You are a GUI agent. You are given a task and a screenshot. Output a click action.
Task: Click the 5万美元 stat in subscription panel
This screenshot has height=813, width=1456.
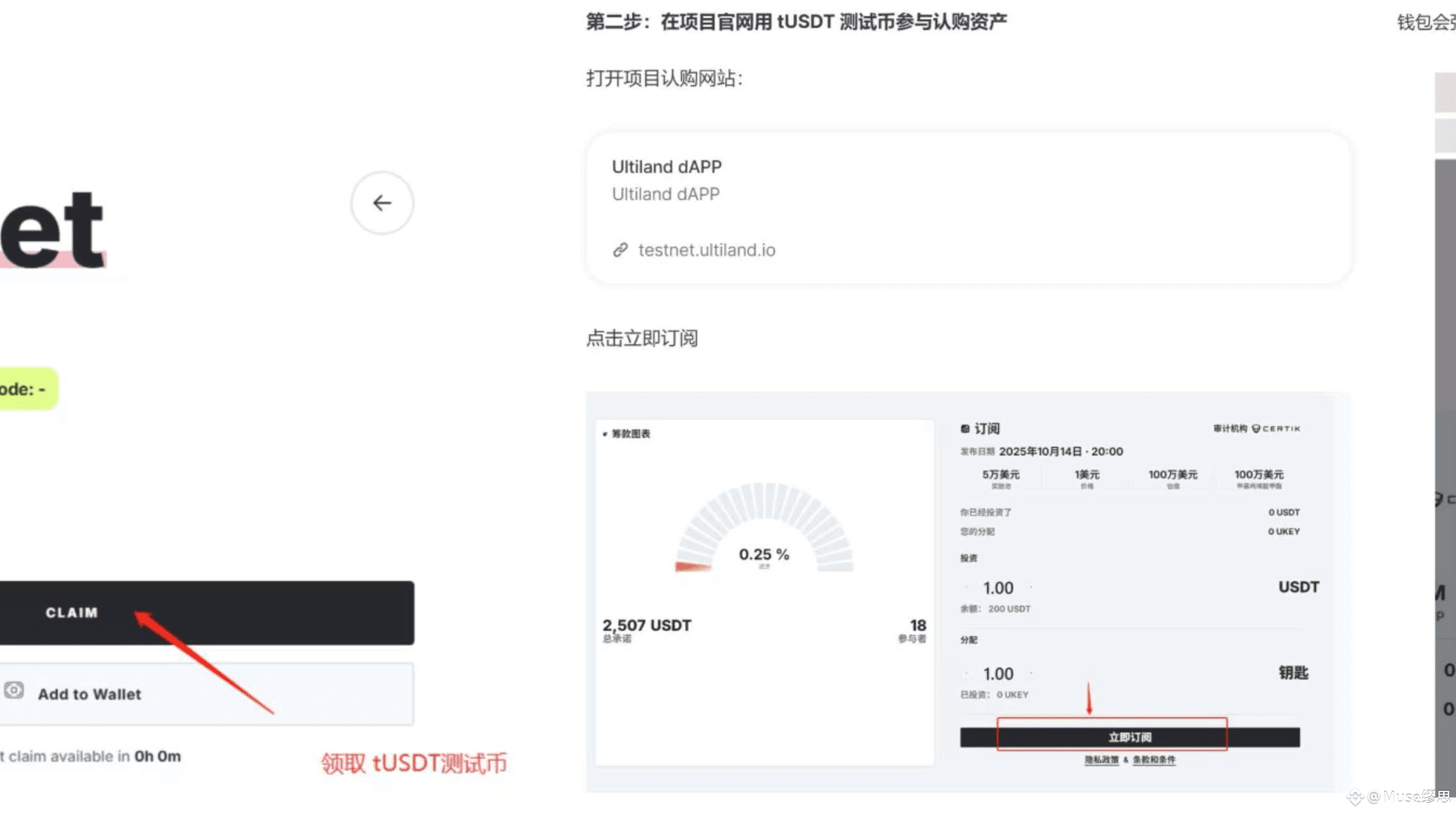(x=1000, y=475)
